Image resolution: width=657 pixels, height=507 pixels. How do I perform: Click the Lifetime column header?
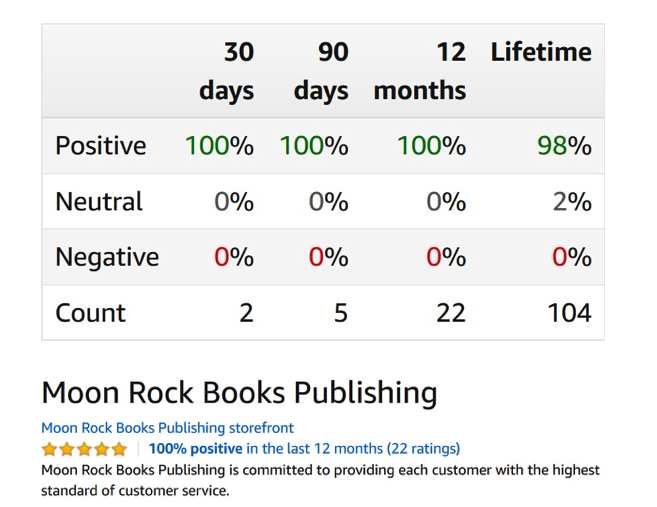pyautogui.click(x=540, y=52)
